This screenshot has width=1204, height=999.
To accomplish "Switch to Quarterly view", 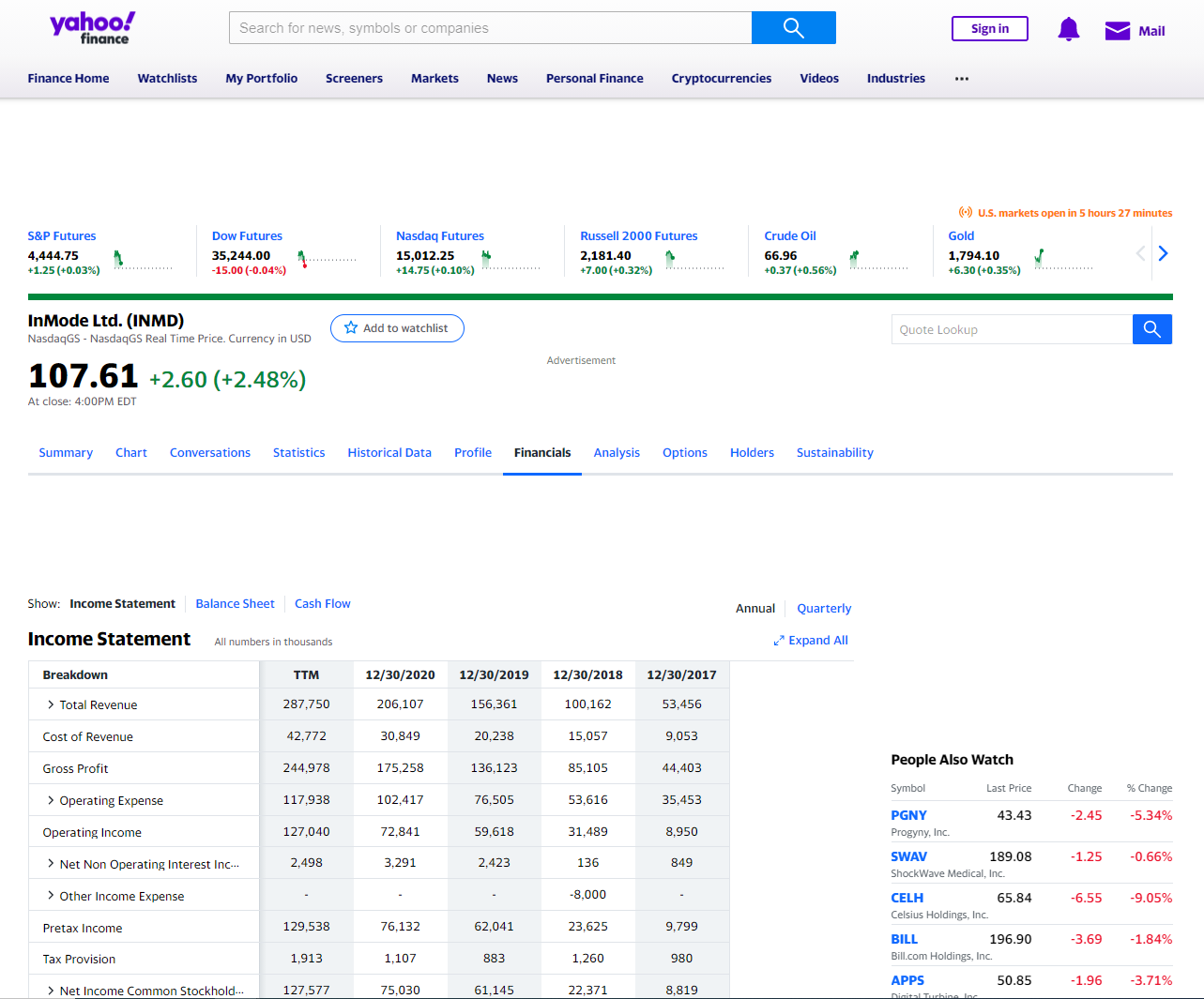I will click(824, 609).
